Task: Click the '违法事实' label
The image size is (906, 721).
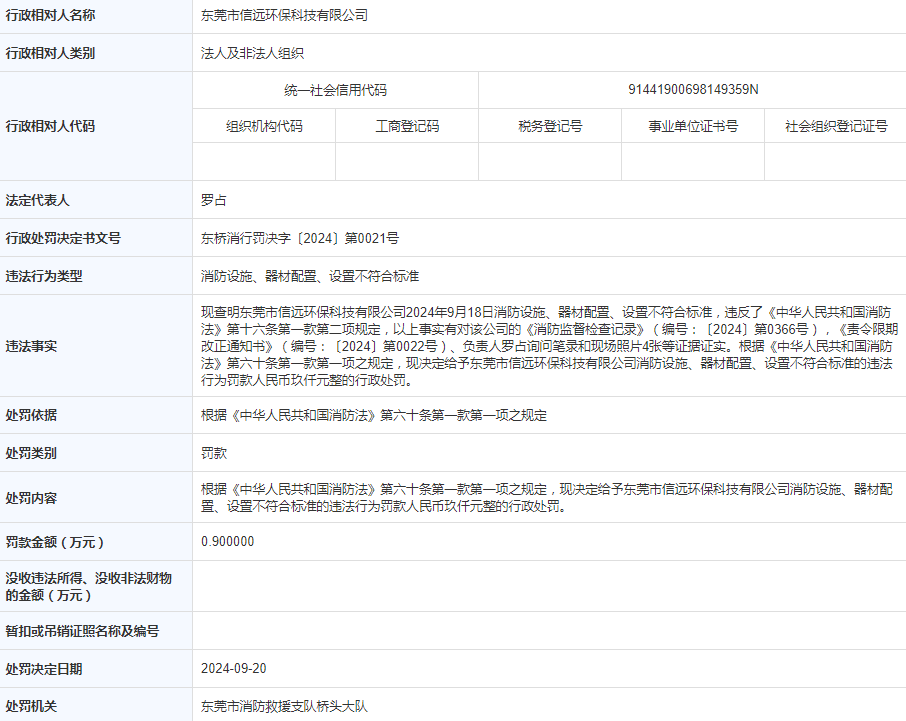Action: click(31, 346)
